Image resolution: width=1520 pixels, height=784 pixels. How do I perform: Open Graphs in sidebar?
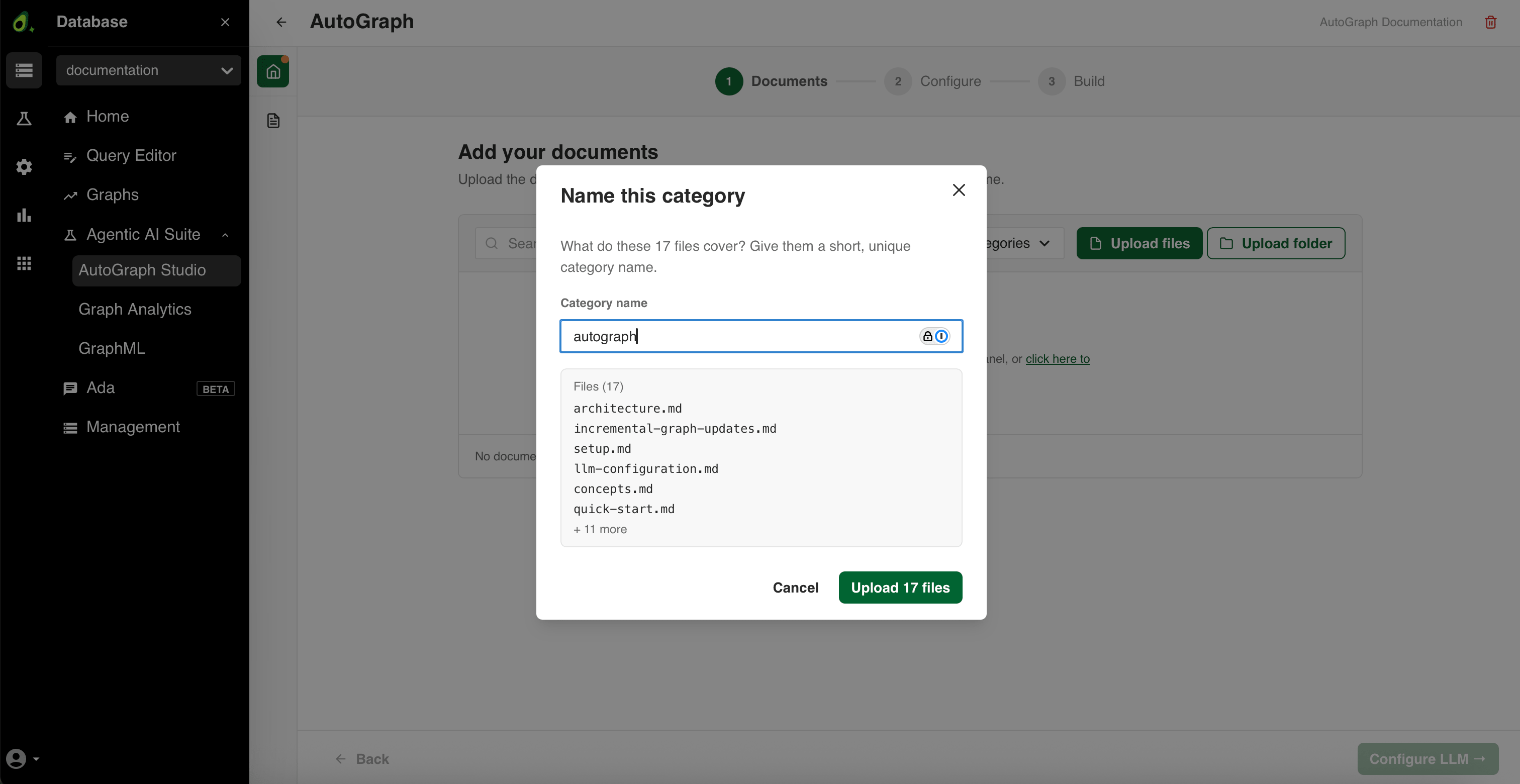coord(101,194)
